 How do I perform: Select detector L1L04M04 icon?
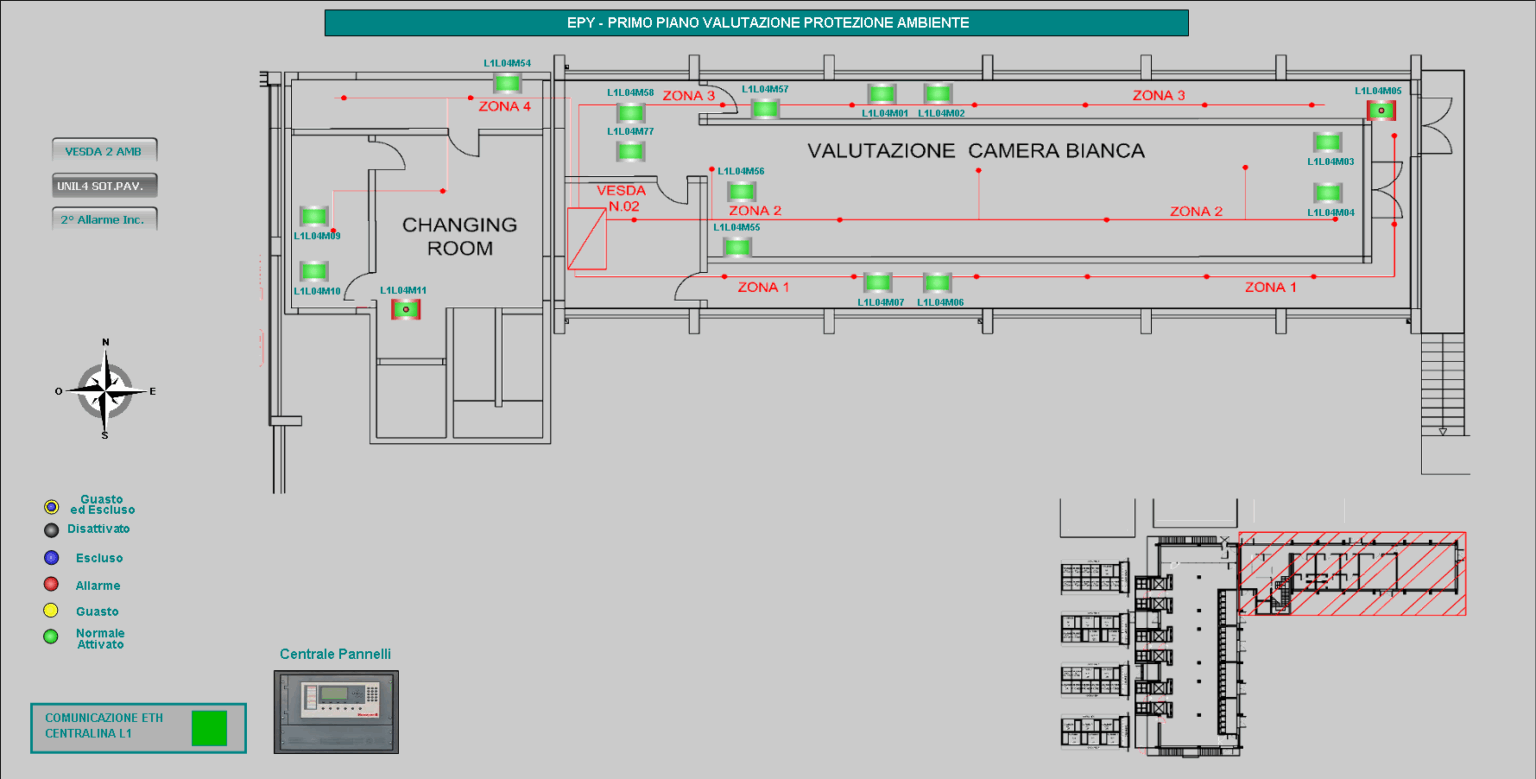click(x=1328, y=193)
